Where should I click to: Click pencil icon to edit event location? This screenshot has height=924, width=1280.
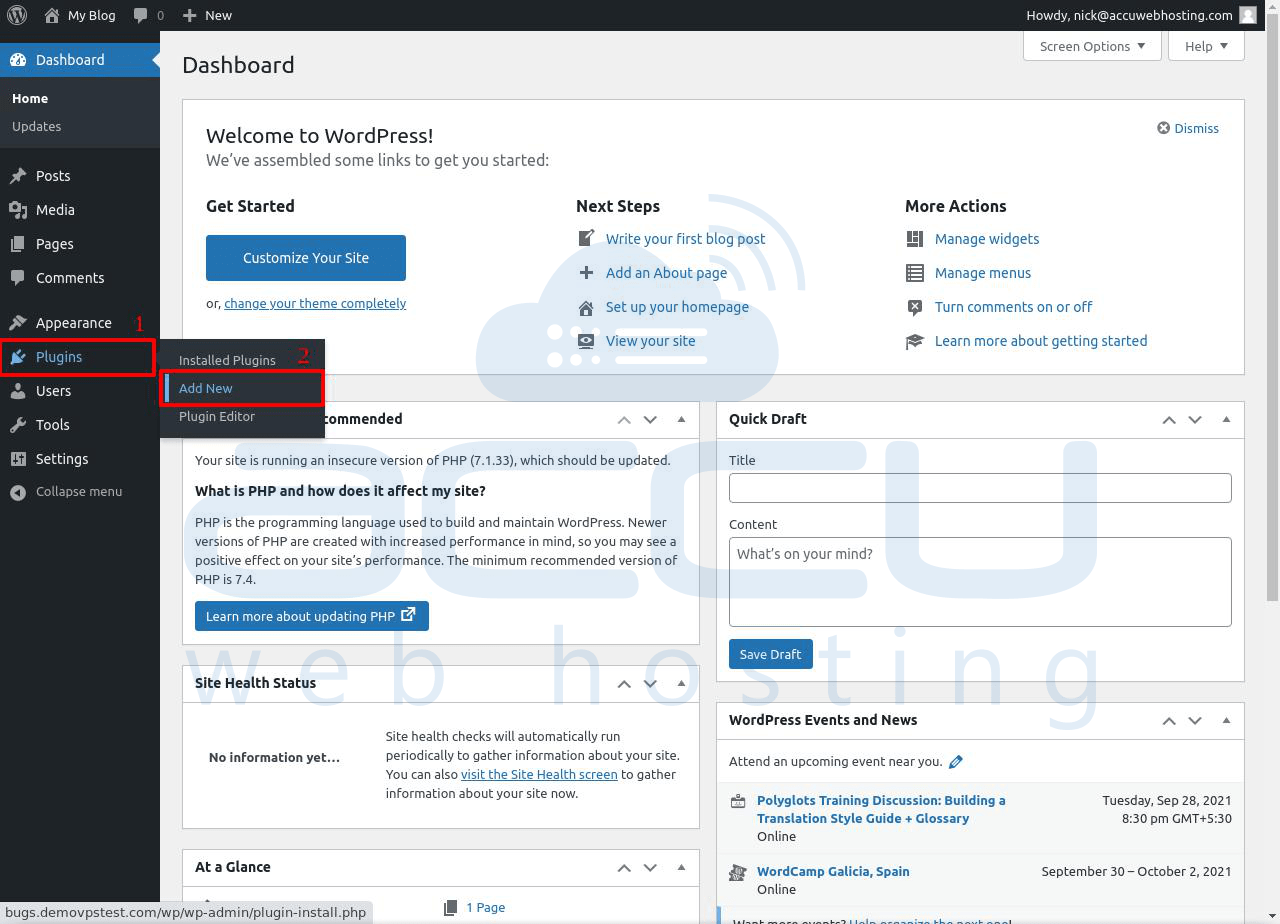coord(956,762)
